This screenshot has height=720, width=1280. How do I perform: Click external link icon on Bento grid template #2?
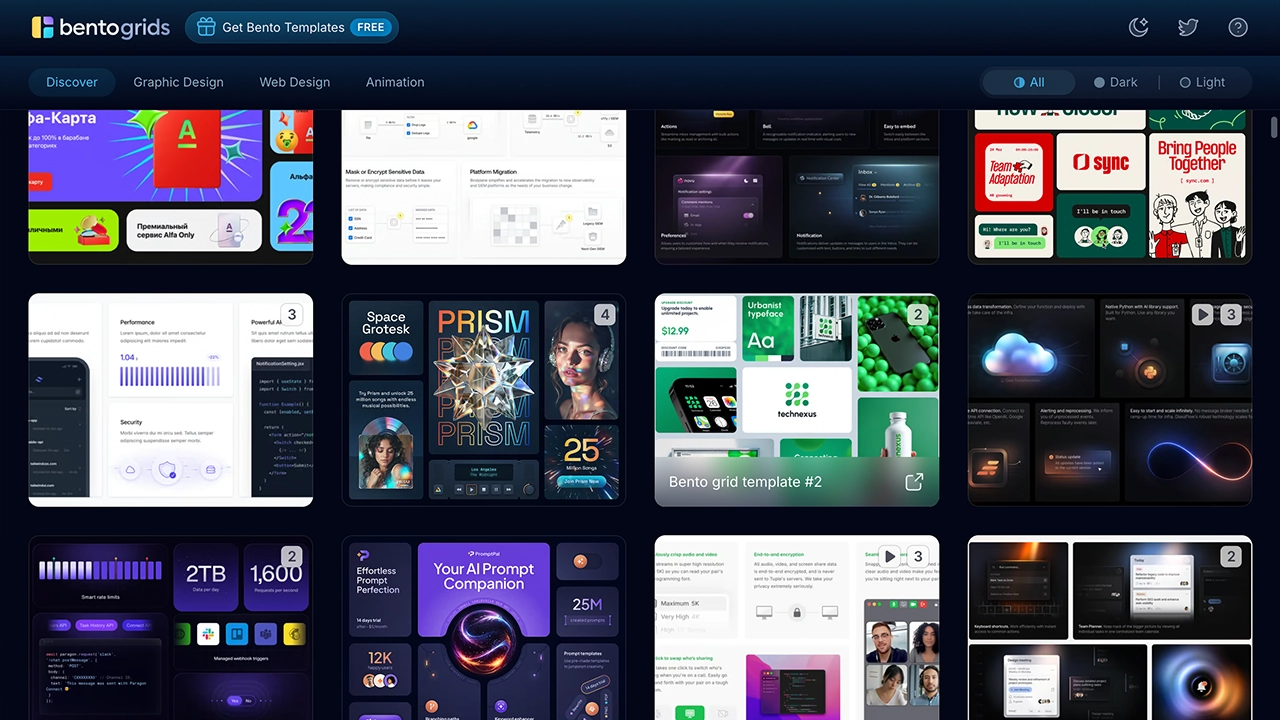[914, 482]
